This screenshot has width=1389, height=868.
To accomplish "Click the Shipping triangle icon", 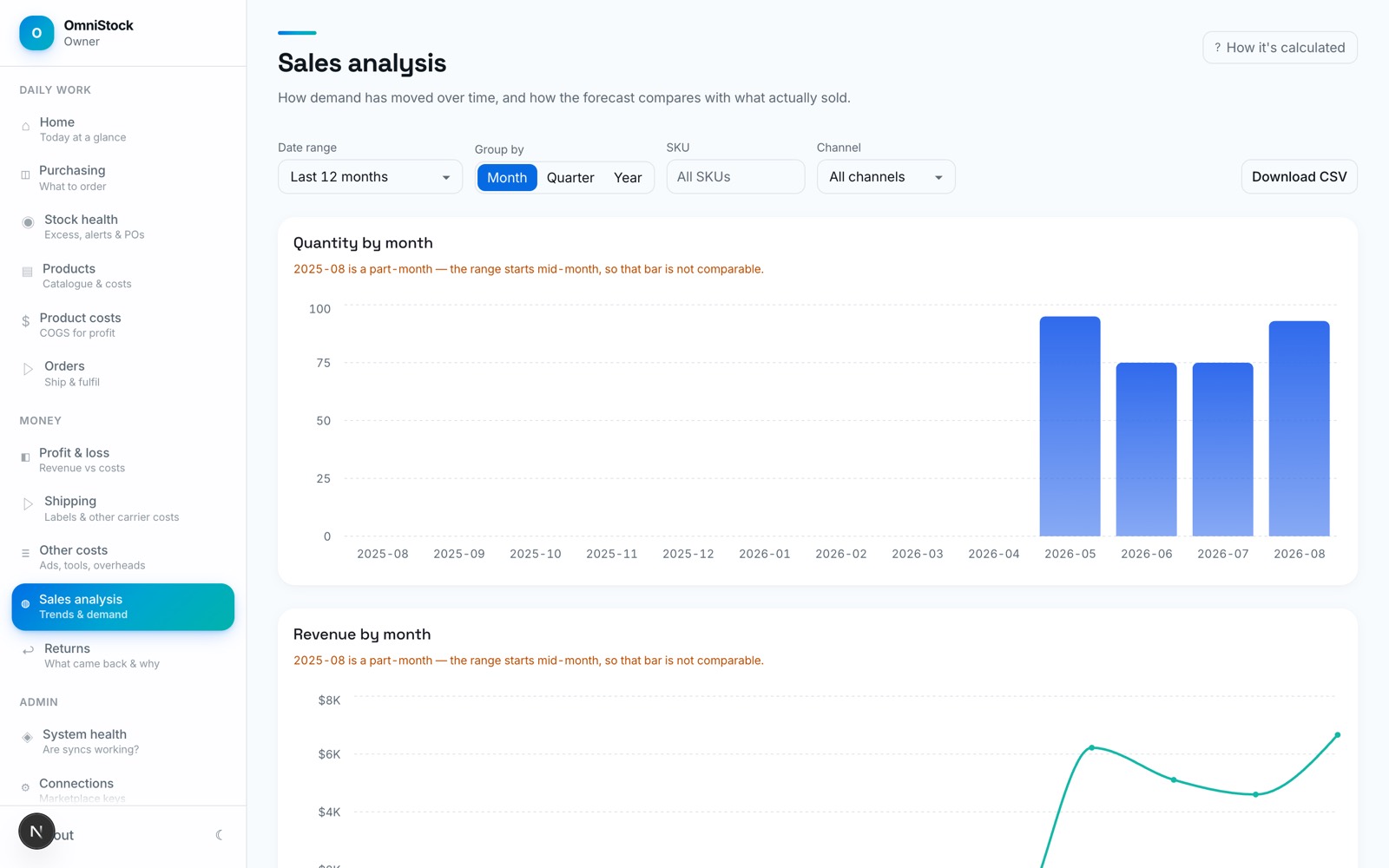I will tap(28, 504).
